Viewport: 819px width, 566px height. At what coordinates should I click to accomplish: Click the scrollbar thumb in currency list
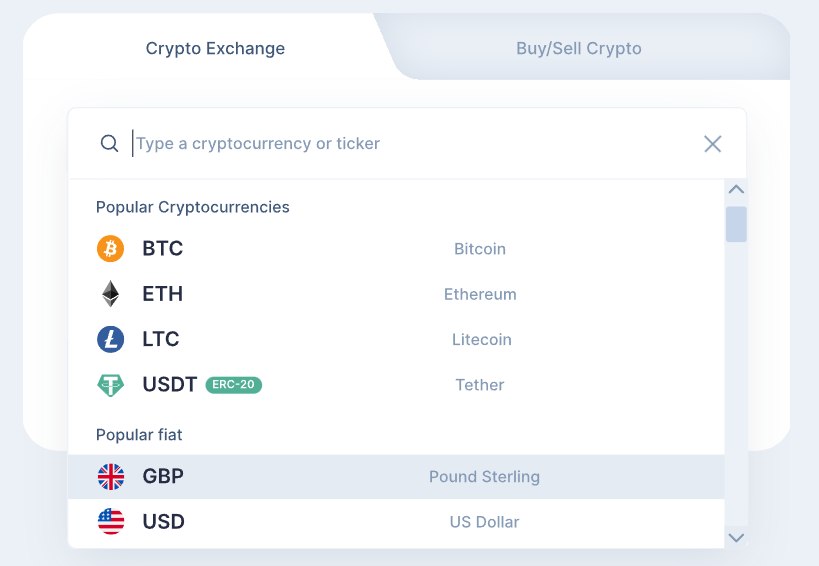click(736, 224)
